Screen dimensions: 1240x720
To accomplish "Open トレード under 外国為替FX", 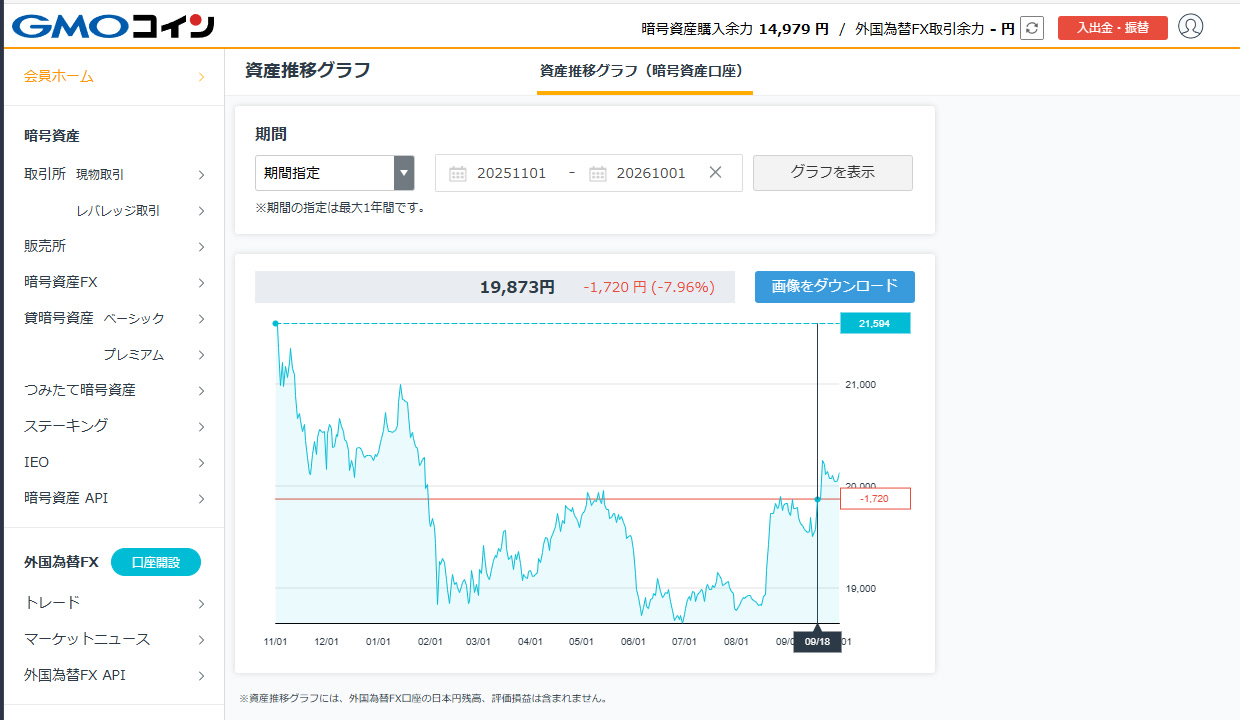I will [113, 603].
